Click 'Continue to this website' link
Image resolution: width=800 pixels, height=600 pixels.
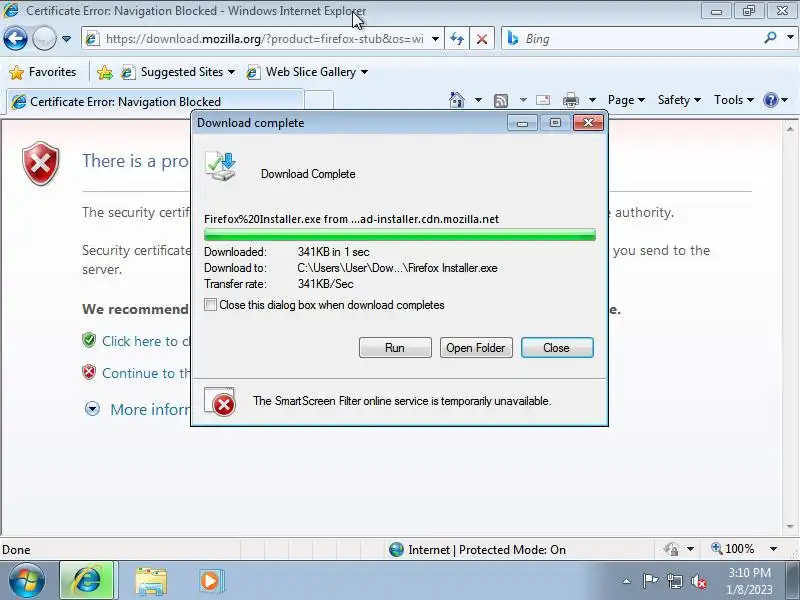[x=146, y=373]
